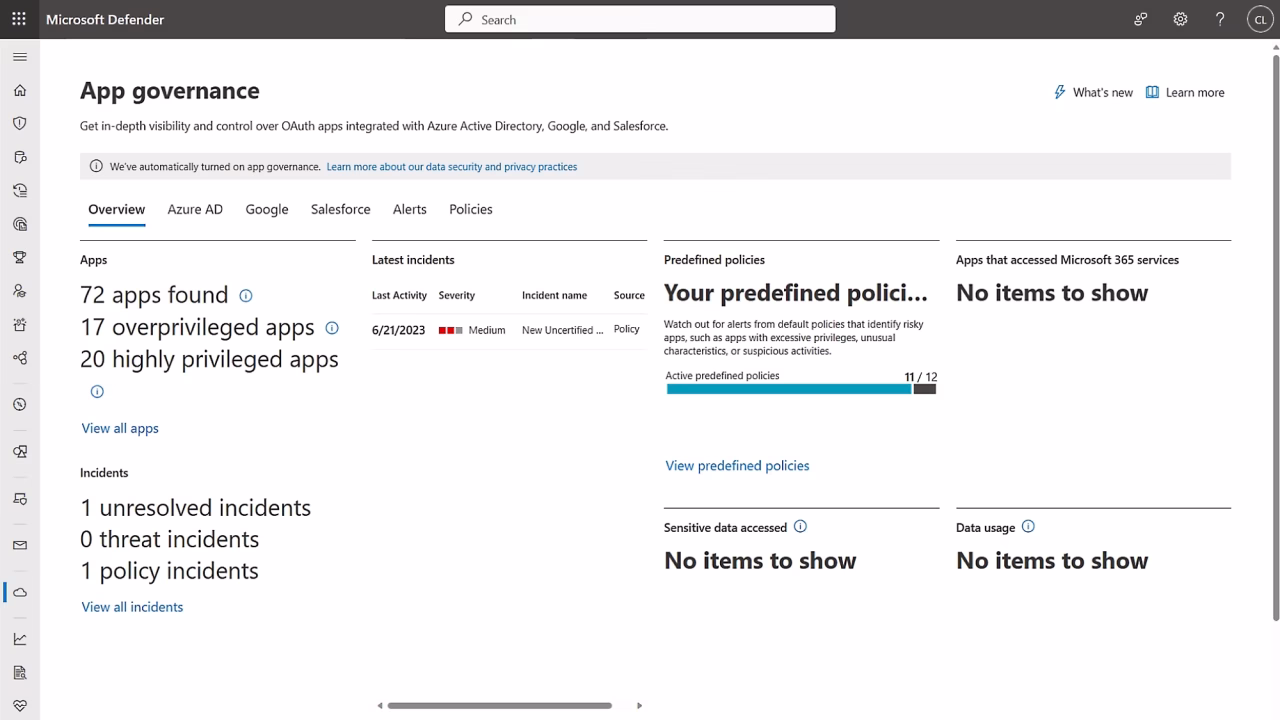Click What's new
This screenshot has width=1280, height=720.
point(1093,92)
